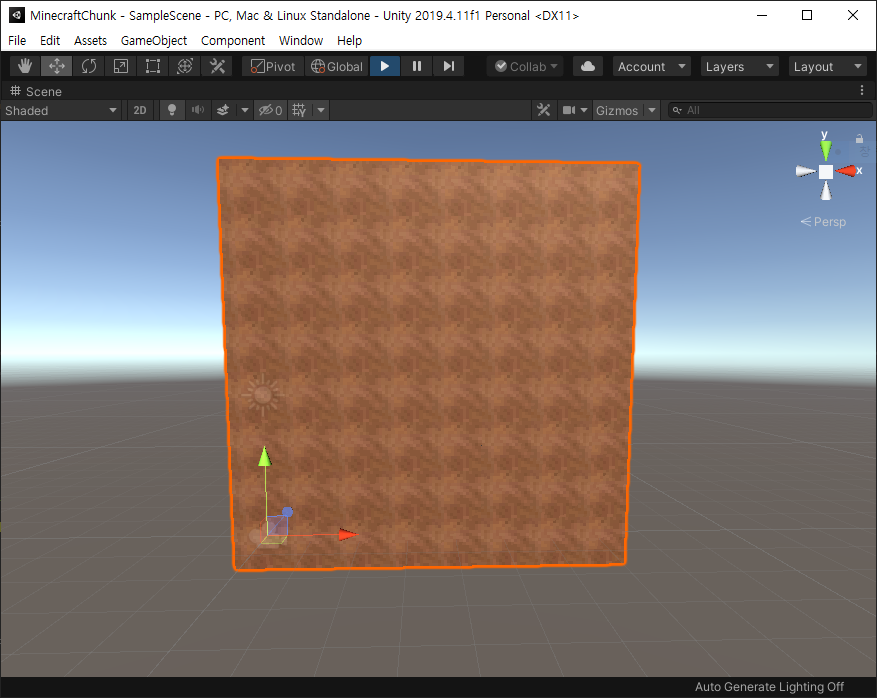The image size is (877, 698).
Task: Start Play mode
Action: tap(385, 66)
